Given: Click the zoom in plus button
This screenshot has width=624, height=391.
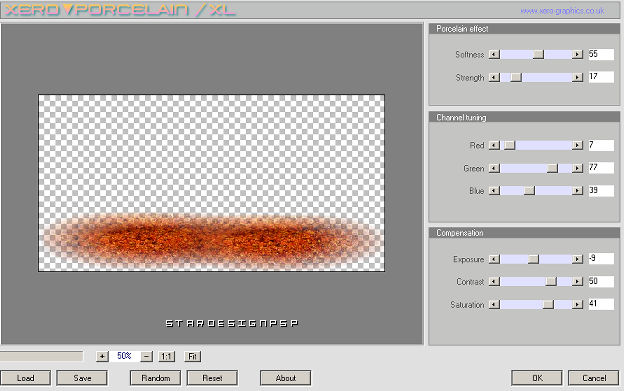Looking at the screenshot, I should pyautogui.click(x=102, y=356).
